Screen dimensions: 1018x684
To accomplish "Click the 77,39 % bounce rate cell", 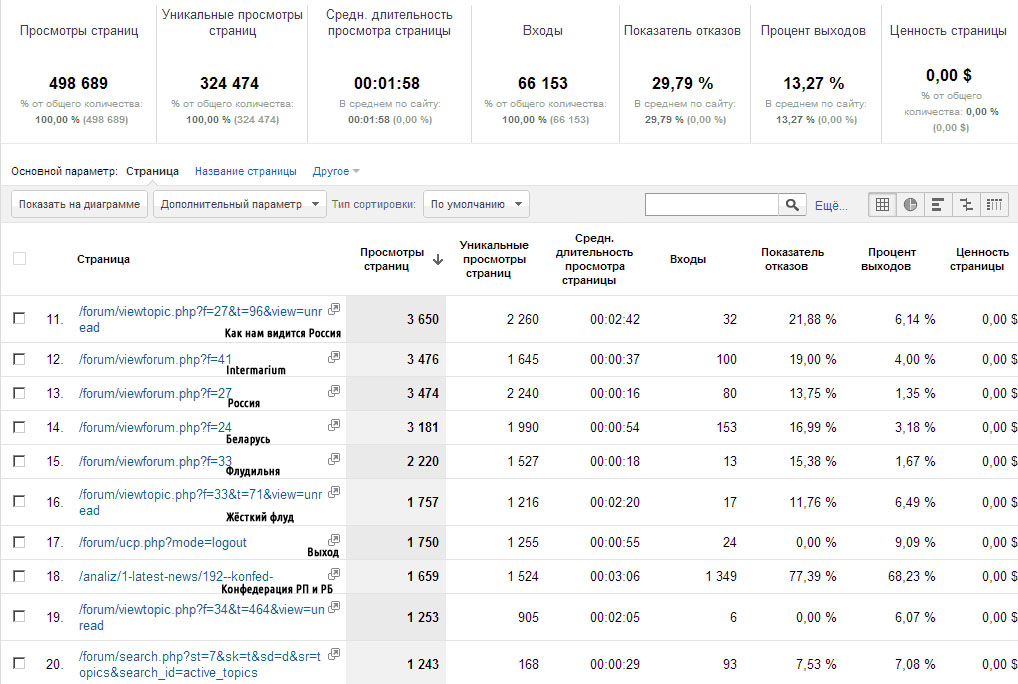I will point(812,576).
